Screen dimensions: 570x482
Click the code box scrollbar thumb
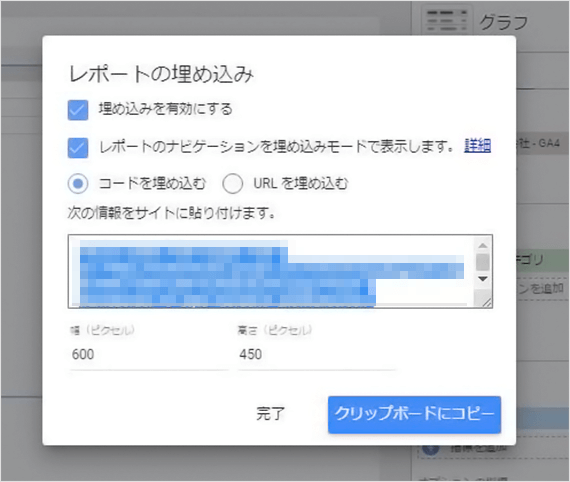pos(483,262)
